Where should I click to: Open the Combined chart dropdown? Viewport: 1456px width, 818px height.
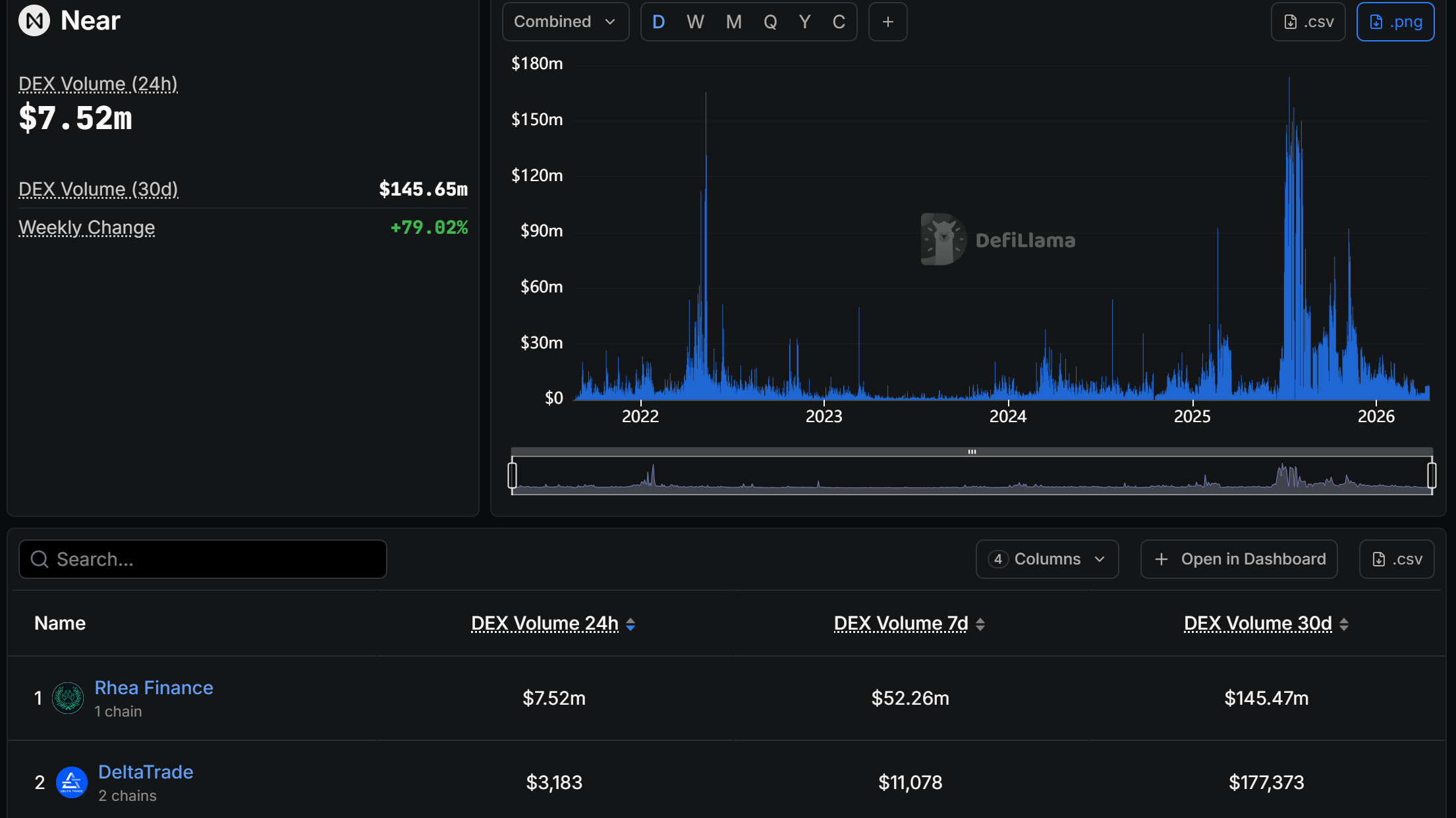(565, 21)
